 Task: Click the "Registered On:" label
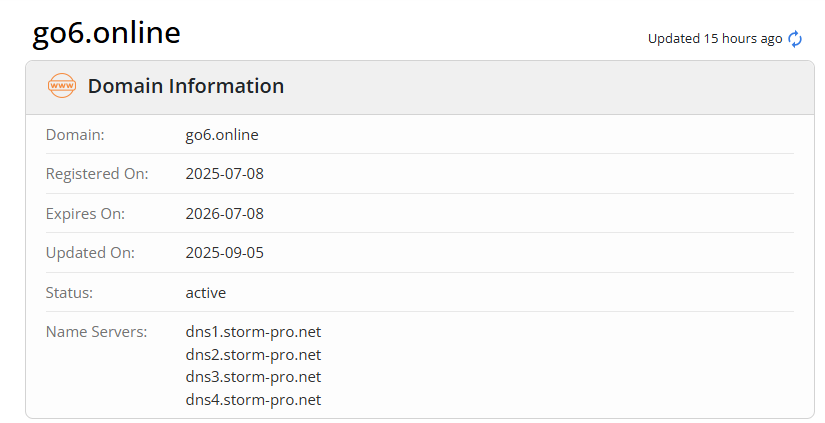coord(97,174)
